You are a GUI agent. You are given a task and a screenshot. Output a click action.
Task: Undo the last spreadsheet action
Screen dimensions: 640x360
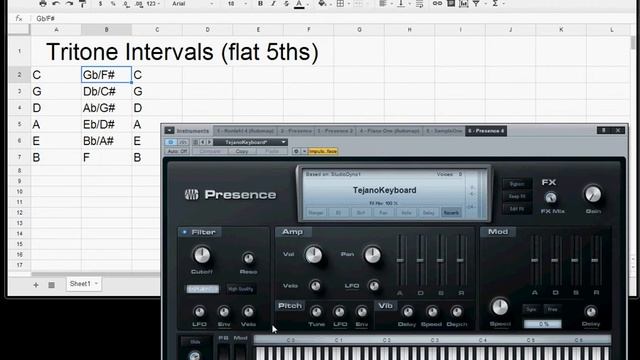56,4
